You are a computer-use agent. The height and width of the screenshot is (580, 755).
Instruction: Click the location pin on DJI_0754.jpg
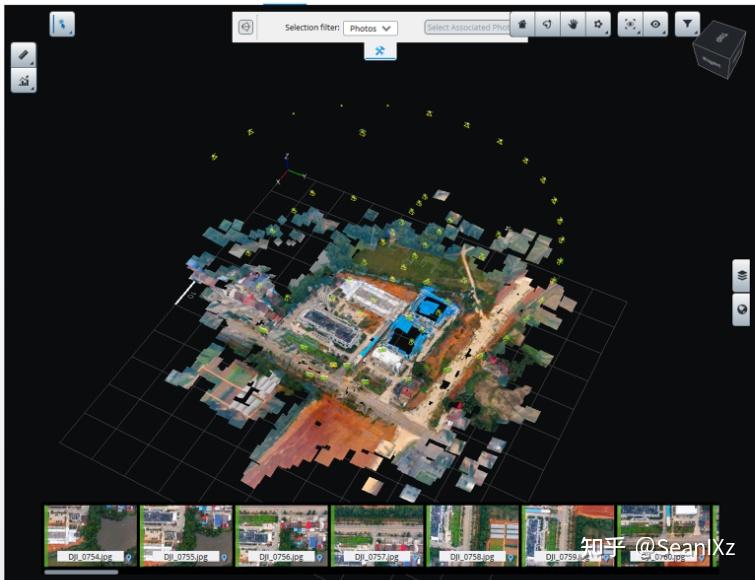[x=129, y=557]
